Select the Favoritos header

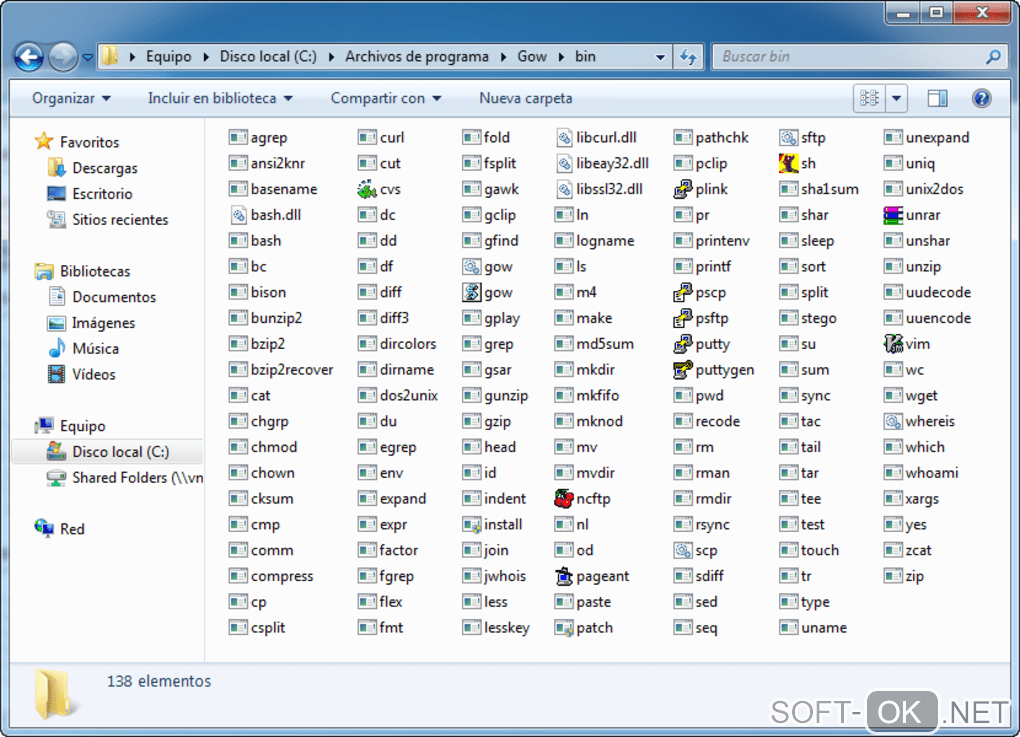click(x=77, y=142)
